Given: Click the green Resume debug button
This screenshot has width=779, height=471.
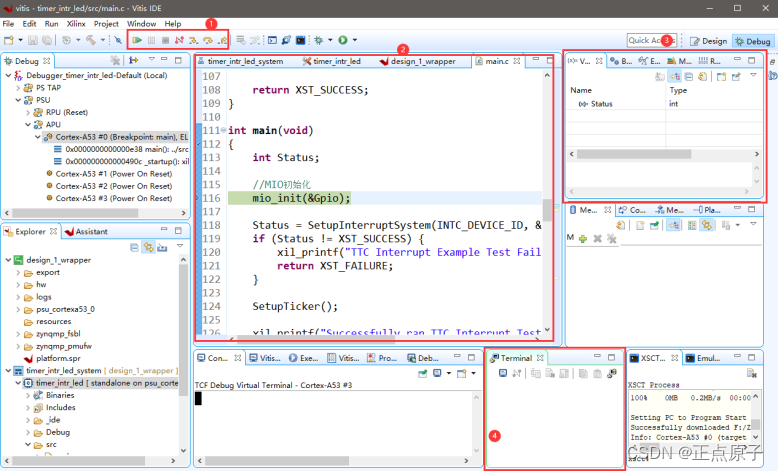Looking at the screenshot, I should click(137, 41).
